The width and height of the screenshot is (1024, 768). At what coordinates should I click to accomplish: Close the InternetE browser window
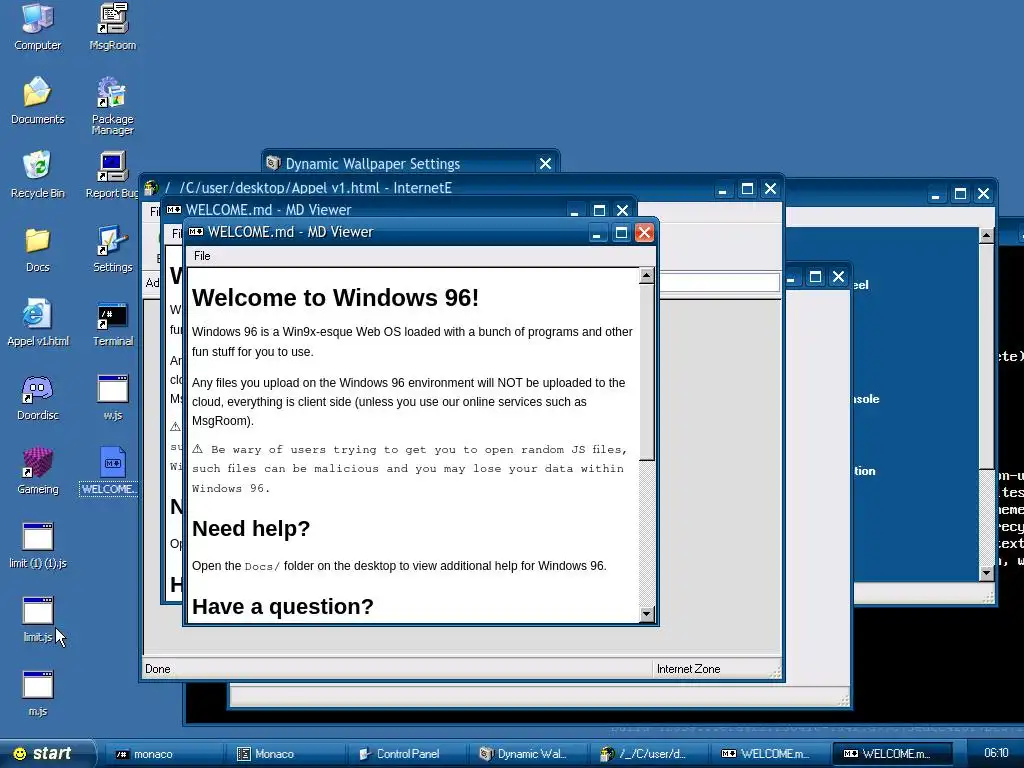pos(771,189)
